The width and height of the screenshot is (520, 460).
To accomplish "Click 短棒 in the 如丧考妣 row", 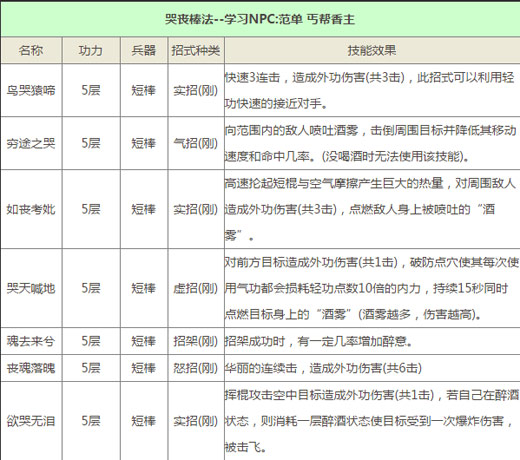I will (143, 209).
